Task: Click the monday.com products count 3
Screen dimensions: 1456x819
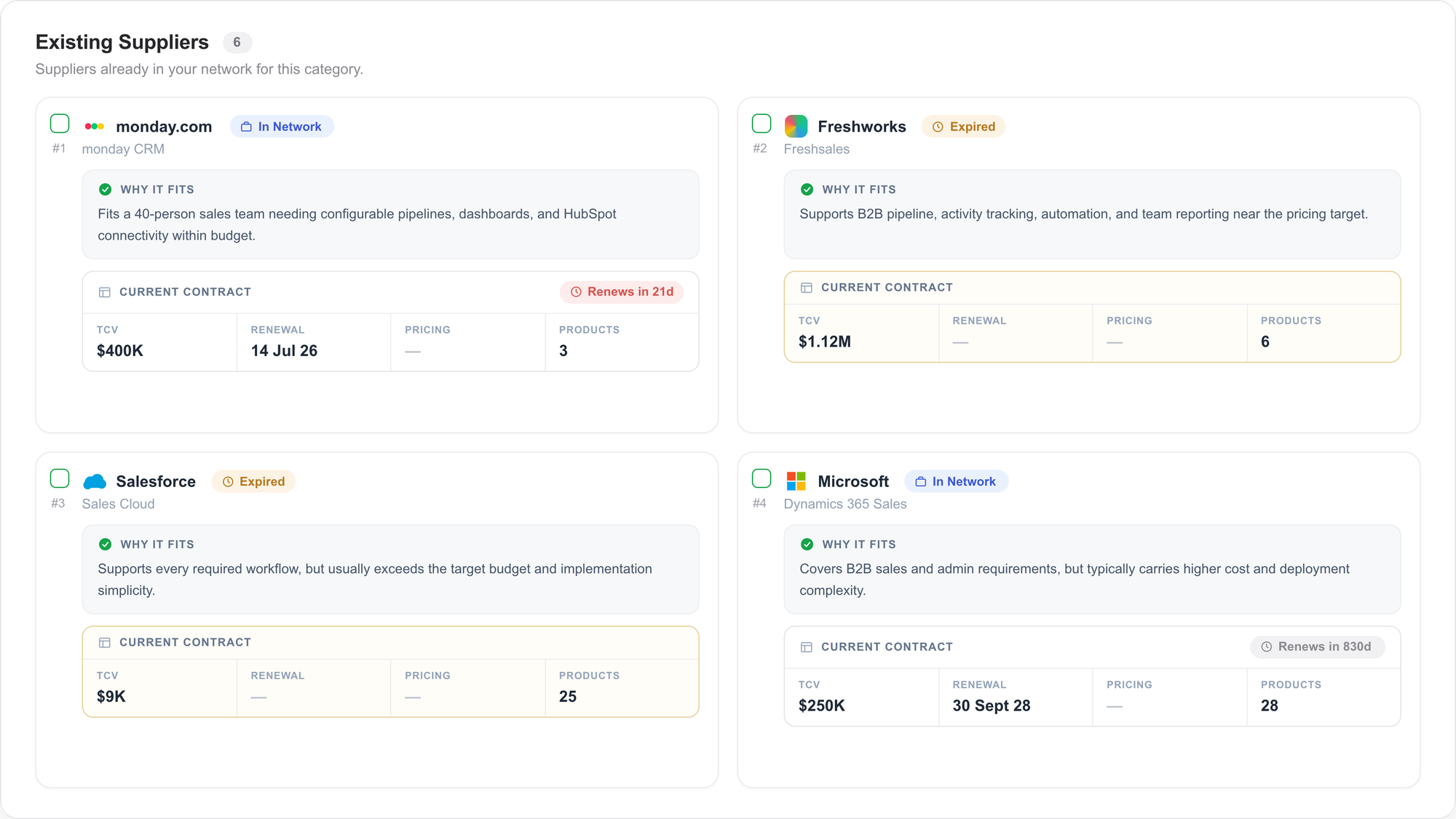Action: click(x=563, y=351)
